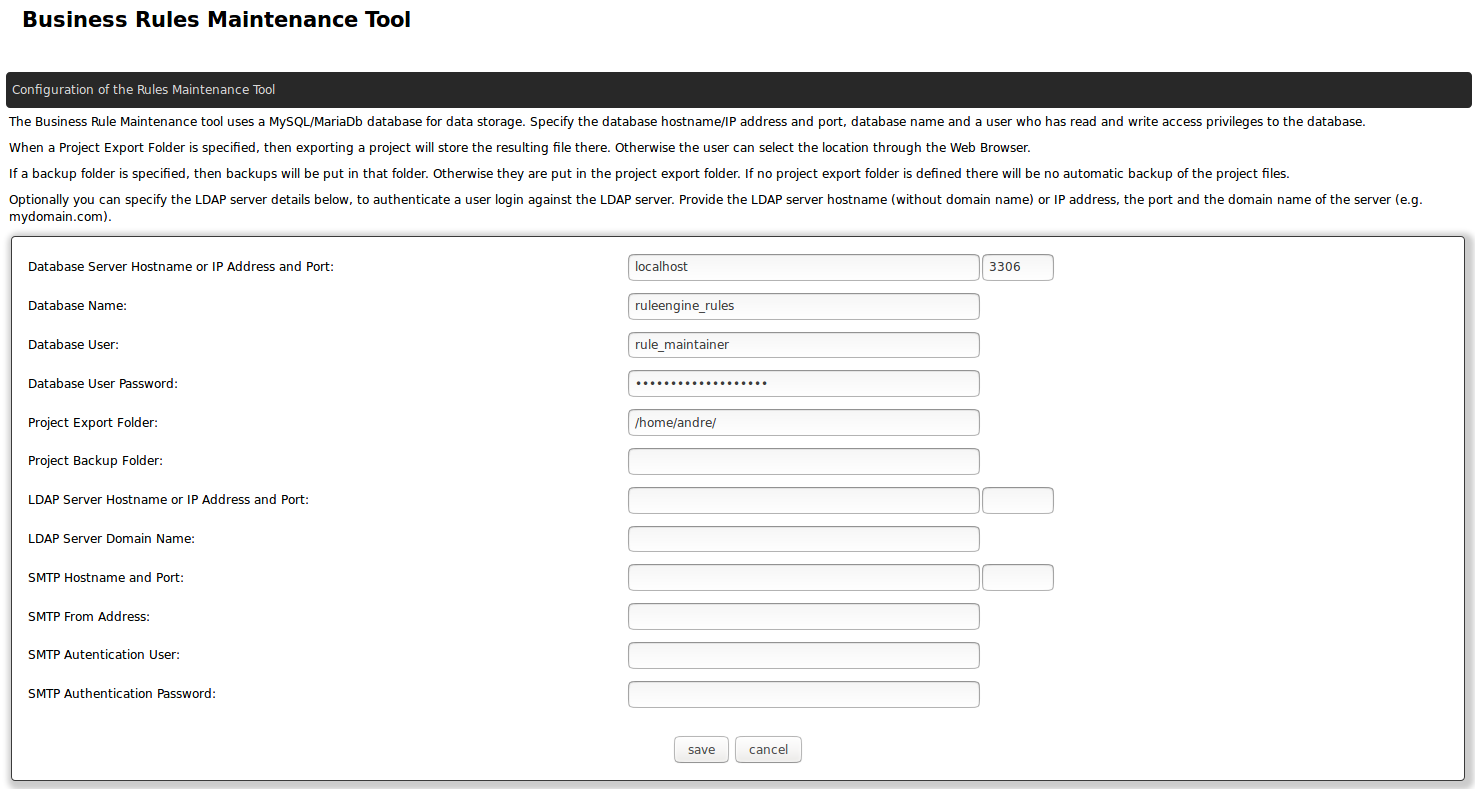The image size is (1475, 789).
Task: Click the cancel button
Action: [x=768, y=750]
